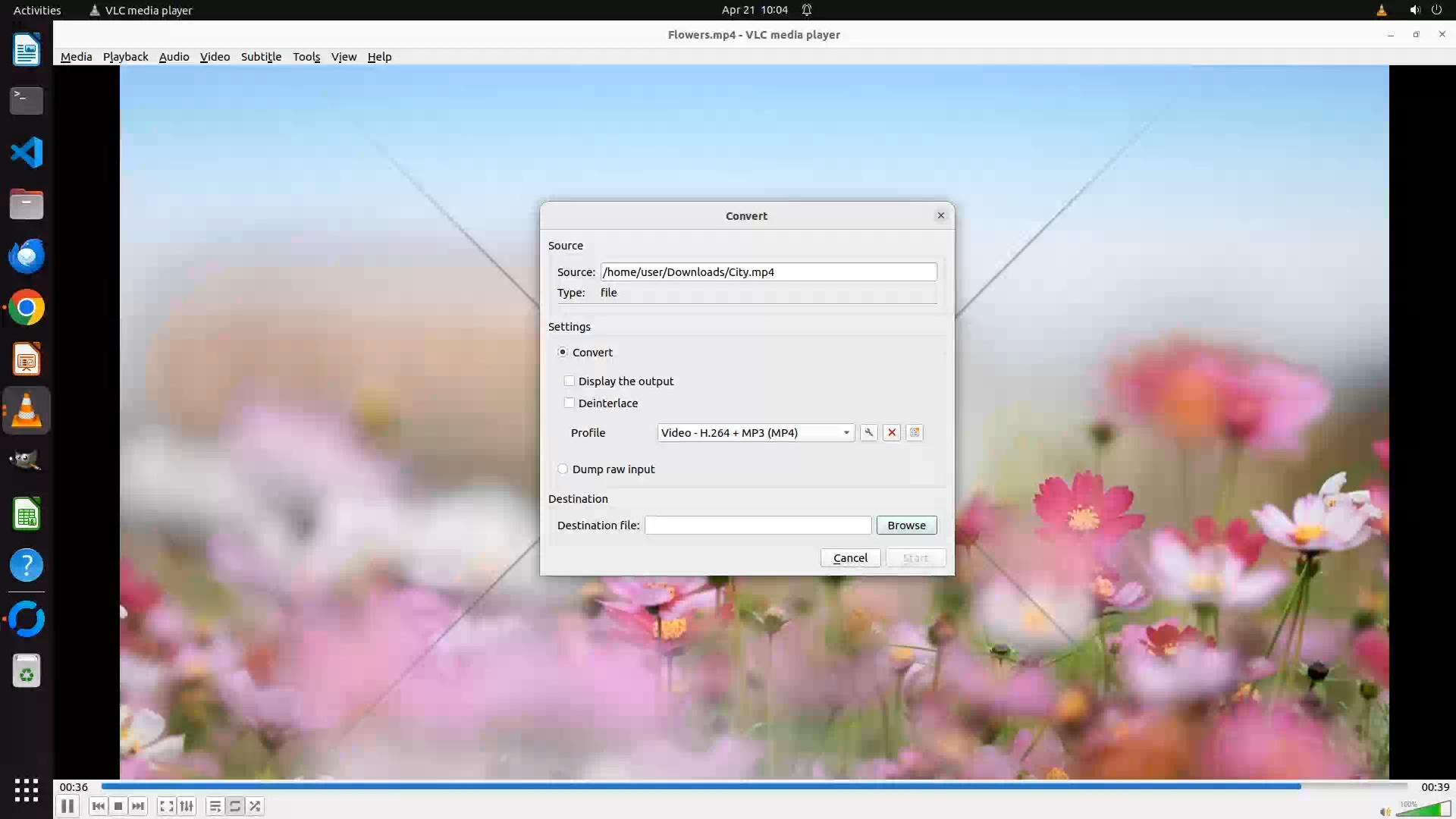Screen dimensions: 1456x819
Task: Enable Display the output checkbox
Action: (570, 381)
